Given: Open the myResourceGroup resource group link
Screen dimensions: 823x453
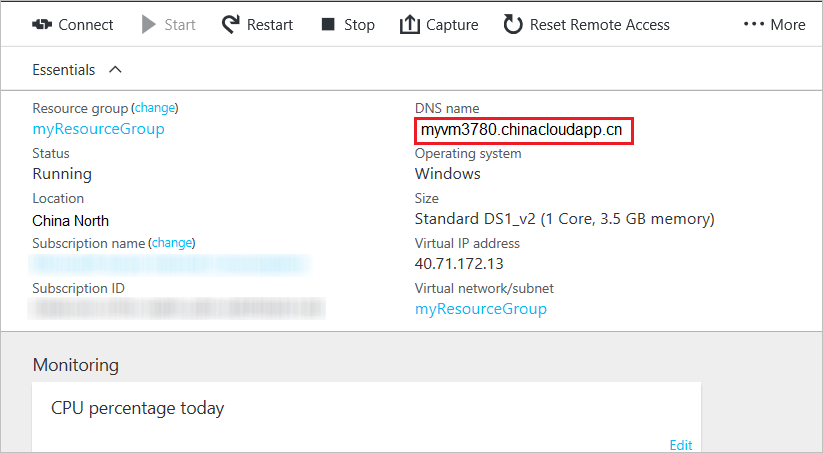Looking at the screenshot, I should tap(98, 129).
